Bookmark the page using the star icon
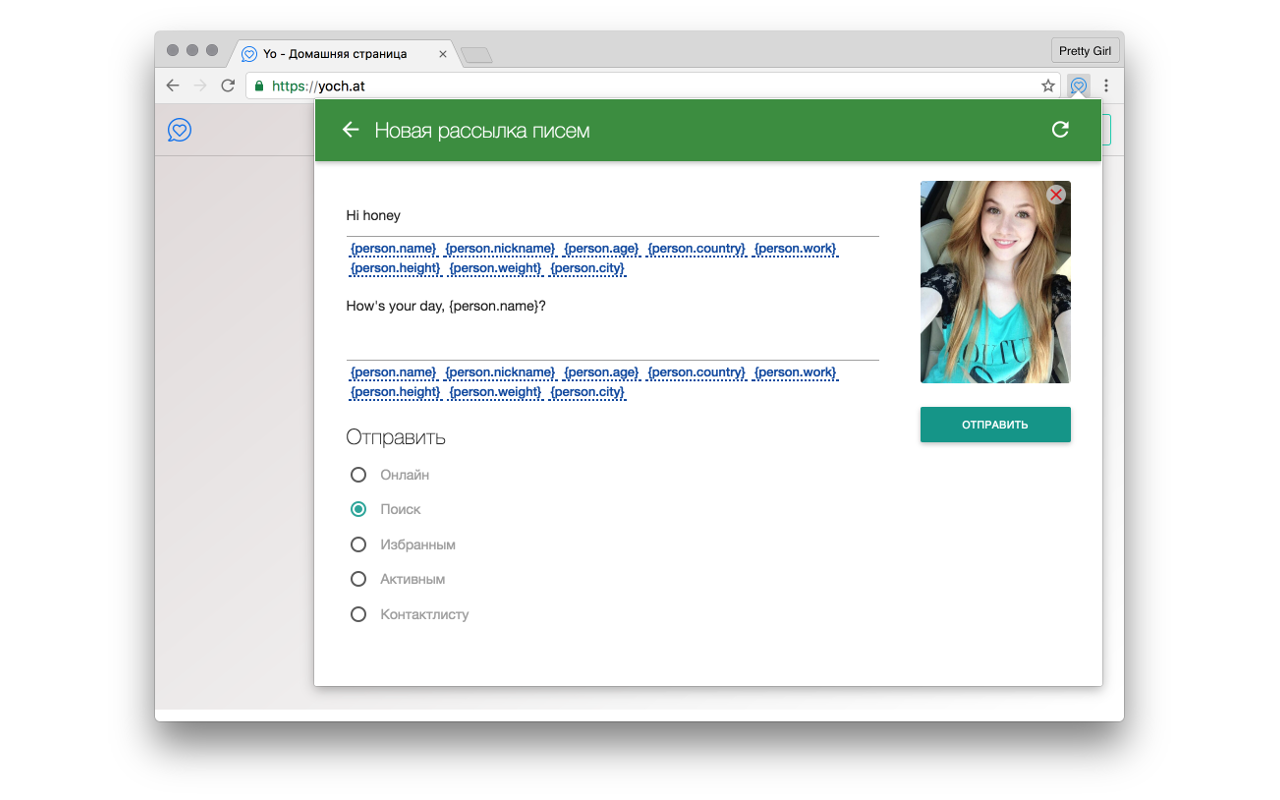1280x800 pixels. click(x=1047, y=85)
